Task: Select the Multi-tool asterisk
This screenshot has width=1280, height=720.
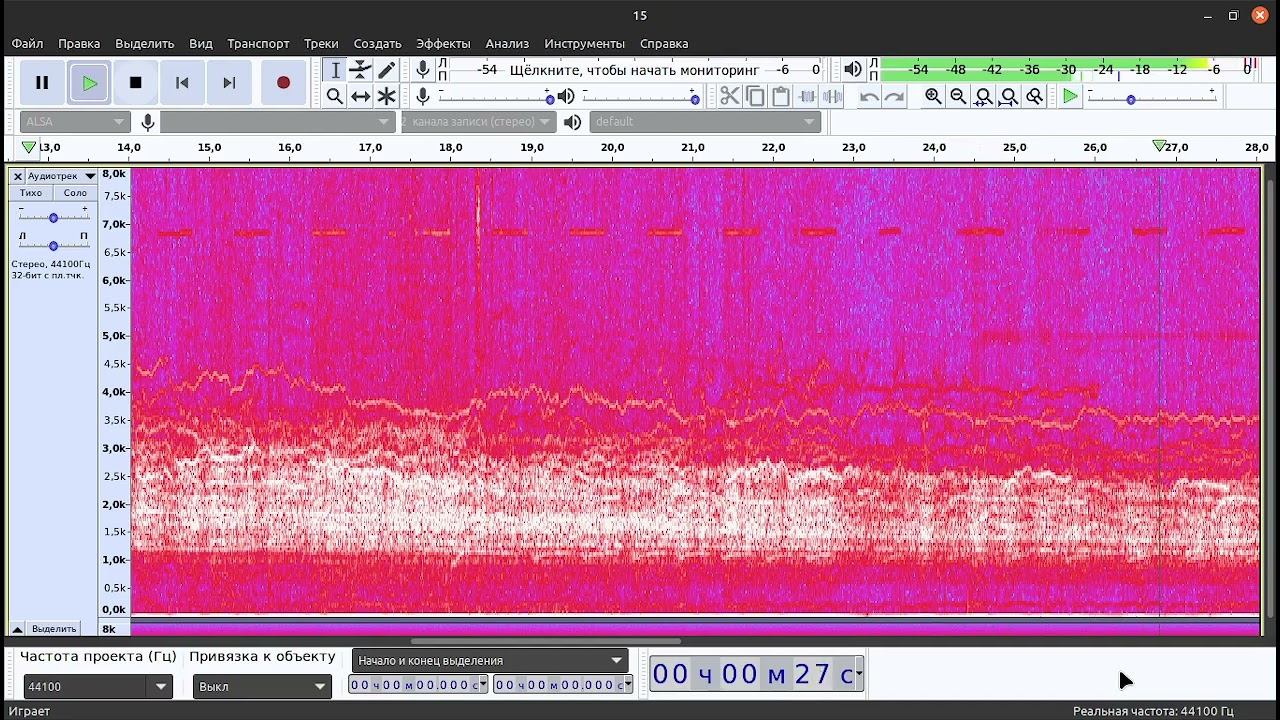Action: 386,96
